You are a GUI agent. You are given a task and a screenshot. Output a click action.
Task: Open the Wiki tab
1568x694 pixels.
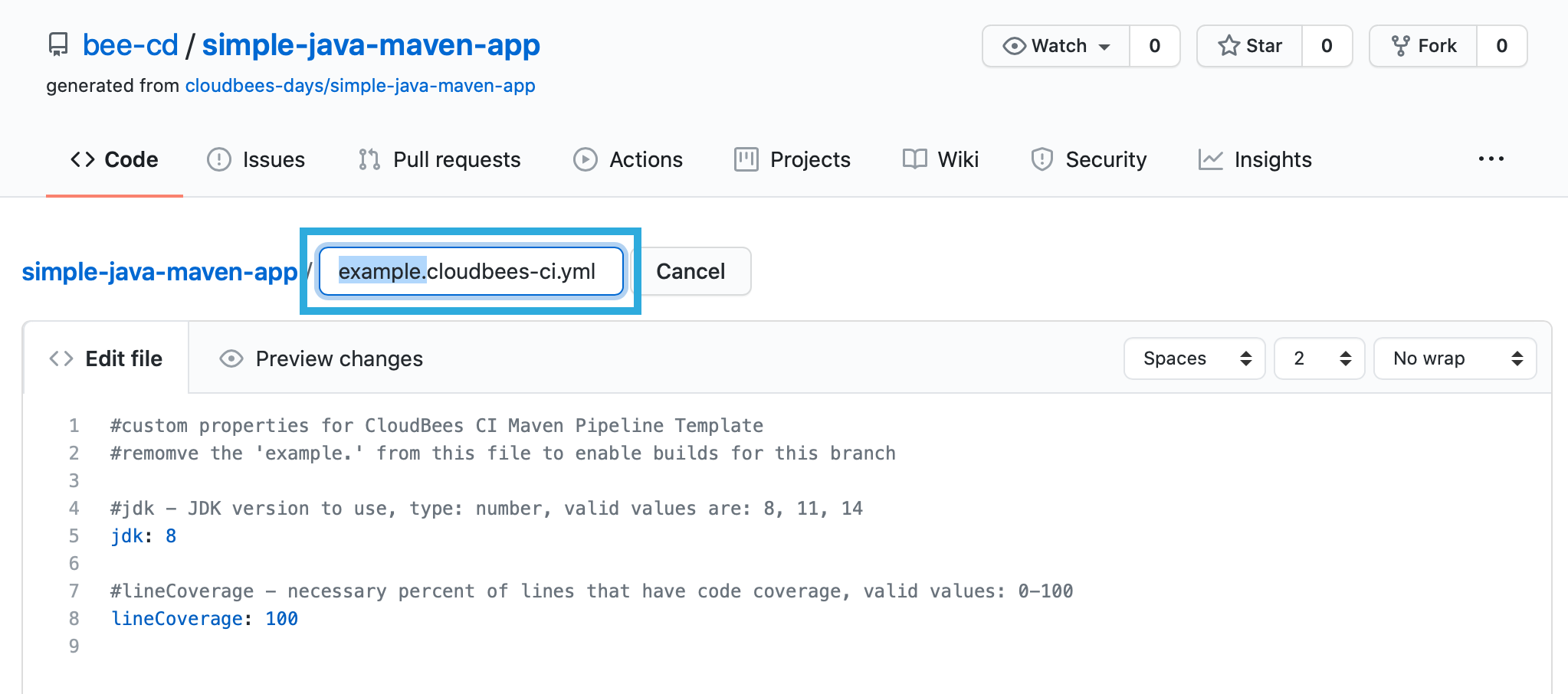tap(940, 159)
